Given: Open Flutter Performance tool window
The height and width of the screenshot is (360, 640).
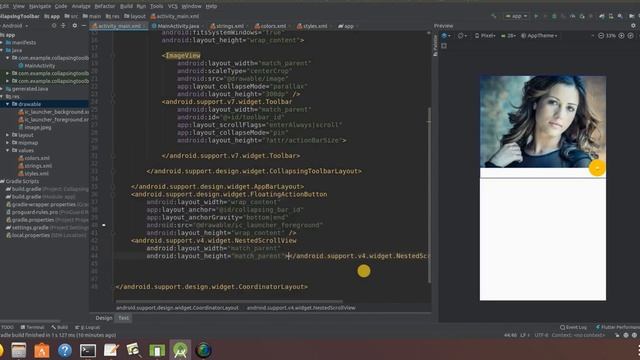Looking at the screenshot, I should [x=618, y=327].
